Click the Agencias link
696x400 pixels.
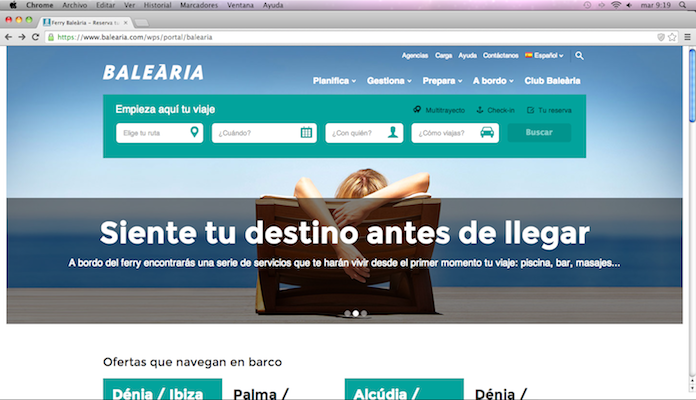[x=415, y=55]
